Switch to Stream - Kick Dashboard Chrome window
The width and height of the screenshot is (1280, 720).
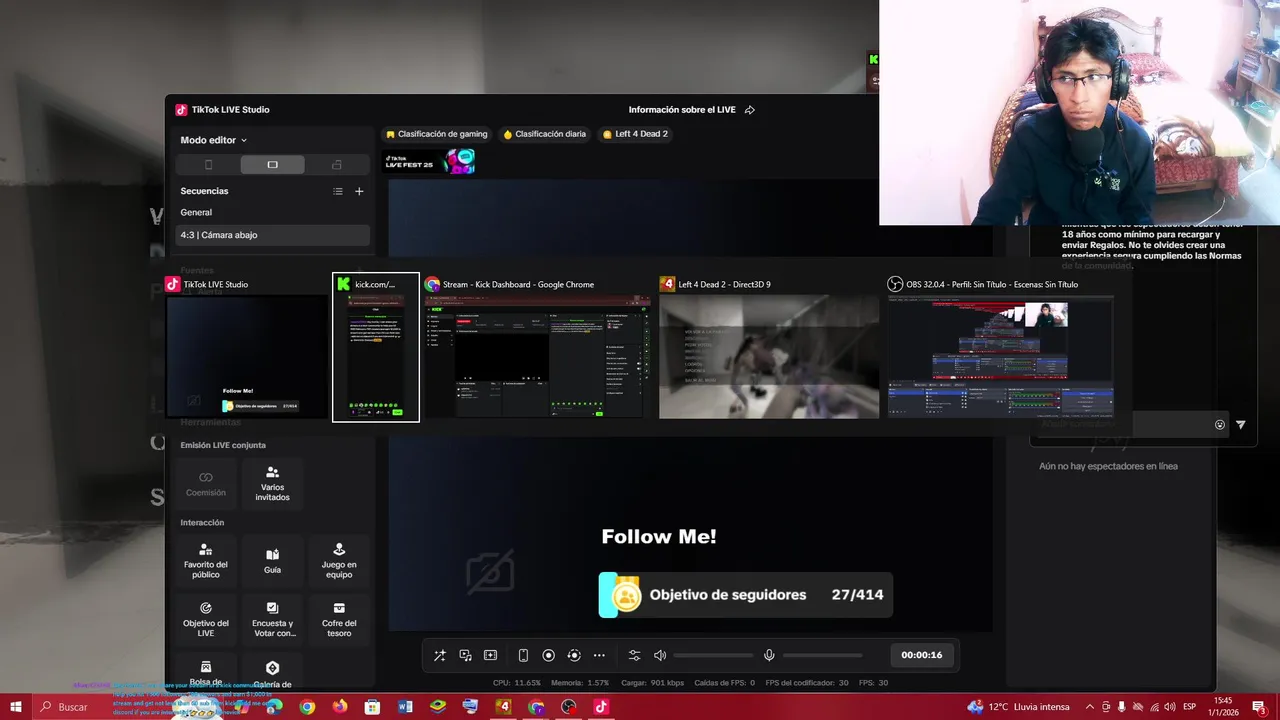click(x=536, y=346)
